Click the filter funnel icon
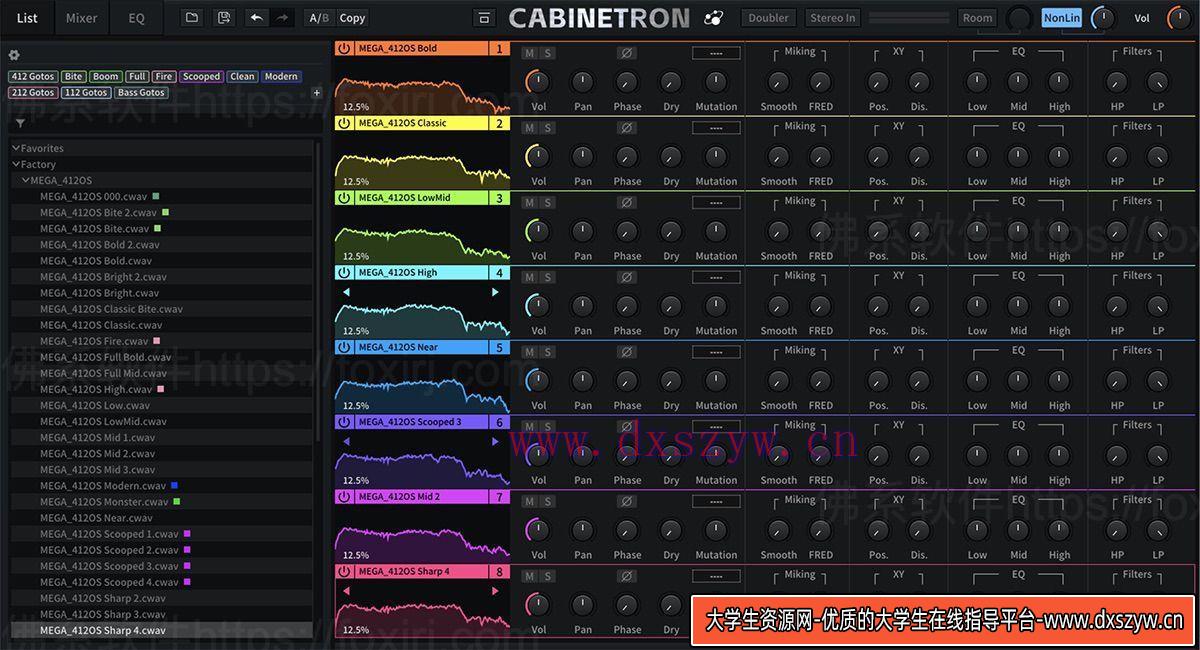The height and width of the screenshot is (650, 1200). pos(20,123)
